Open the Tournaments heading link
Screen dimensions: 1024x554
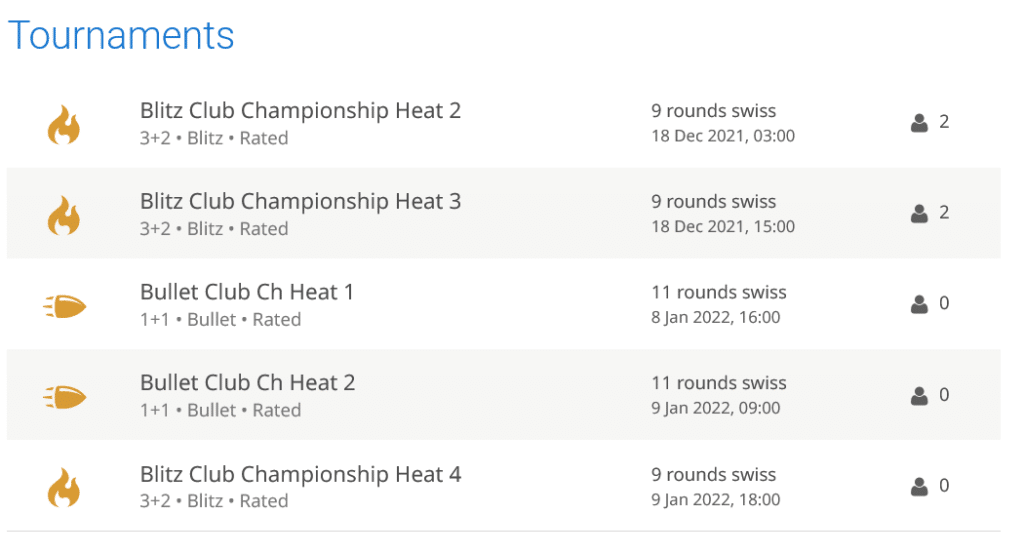(x=121, y=36)
